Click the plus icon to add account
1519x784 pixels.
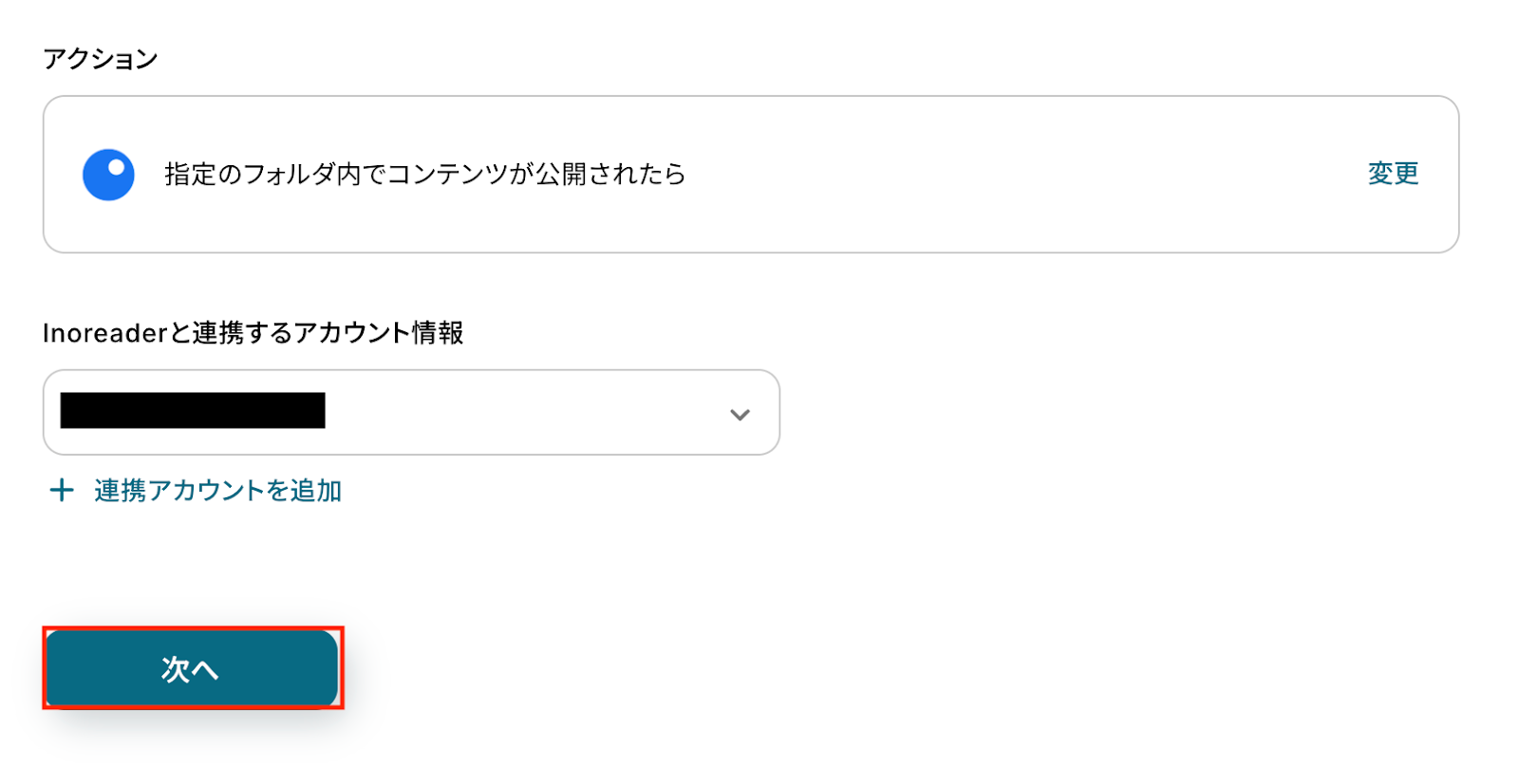(62, 490)
